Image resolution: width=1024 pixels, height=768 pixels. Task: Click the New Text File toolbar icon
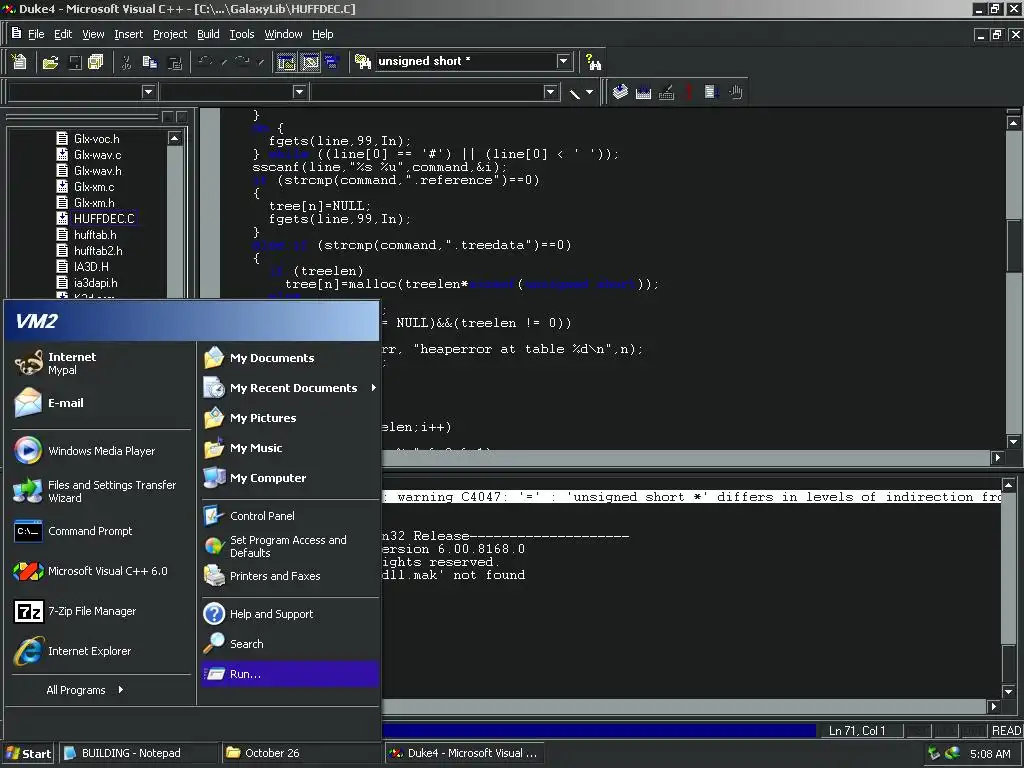click(x=19, y=61)
